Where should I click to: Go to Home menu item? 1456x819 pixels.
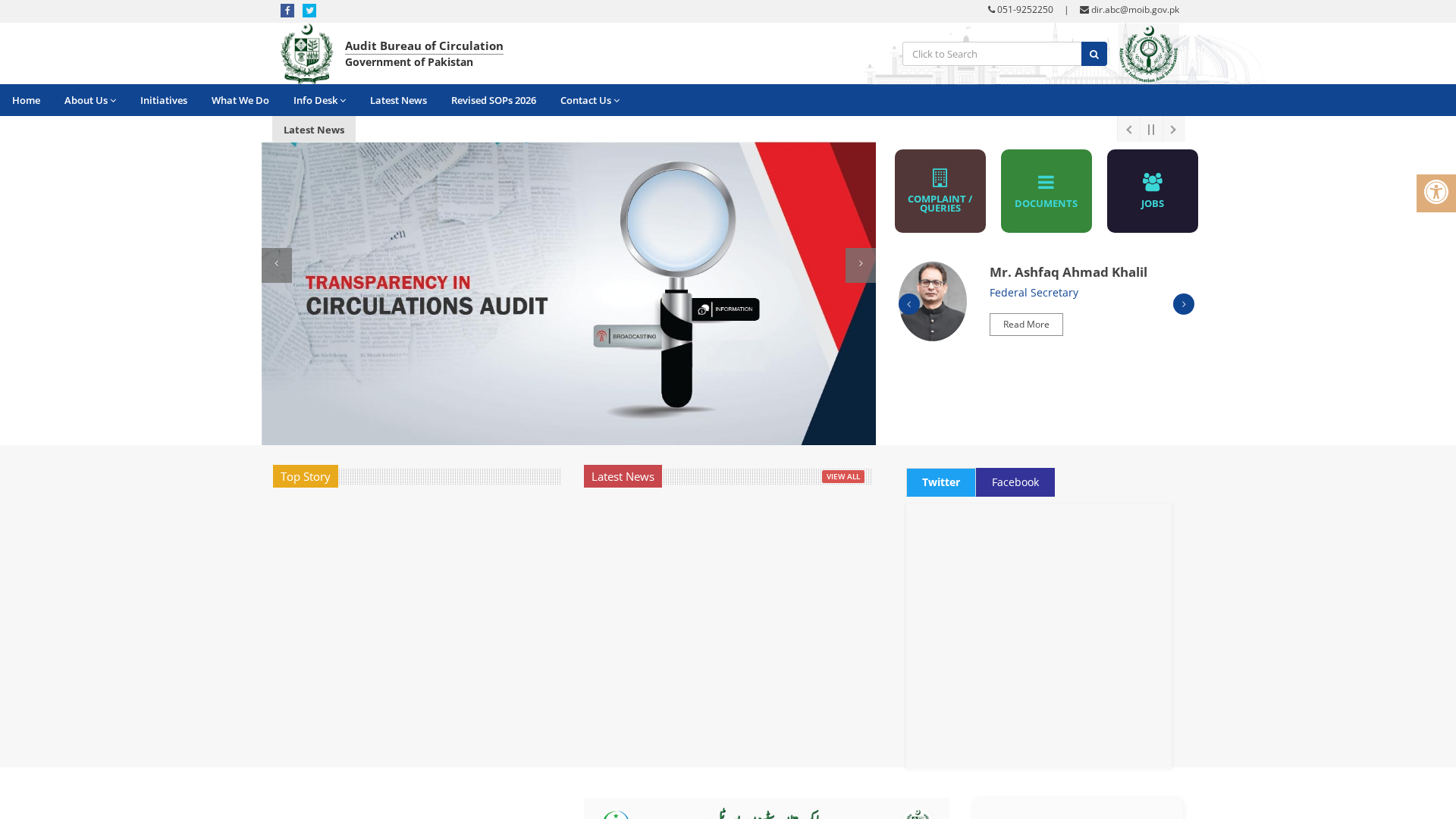pyautogui.click(x=27, y=100)
